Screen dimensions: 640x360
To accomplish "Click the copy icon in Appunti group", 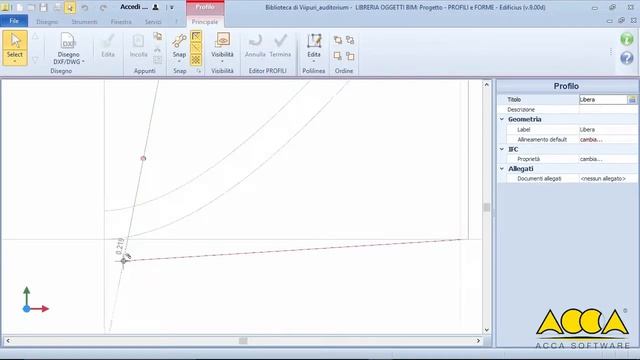I will click(x=158, y=36).
